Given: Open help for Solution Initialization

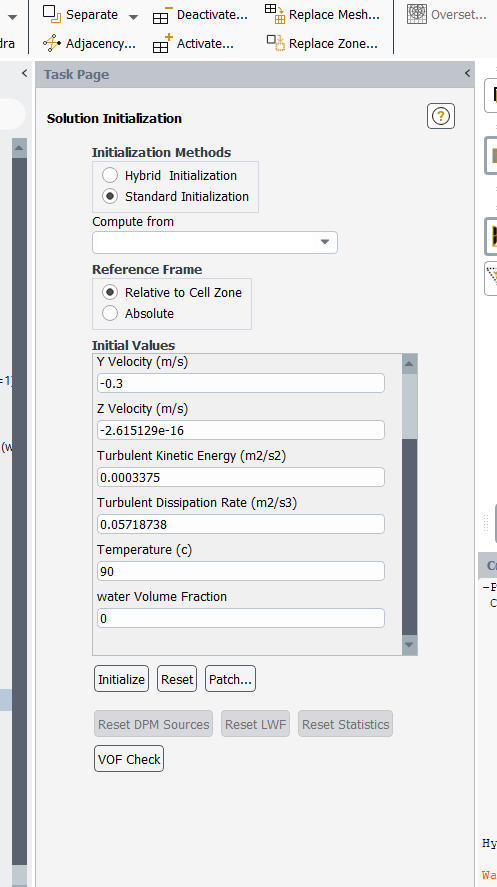Looking at the screenshot, I should (x=440, y=117).
